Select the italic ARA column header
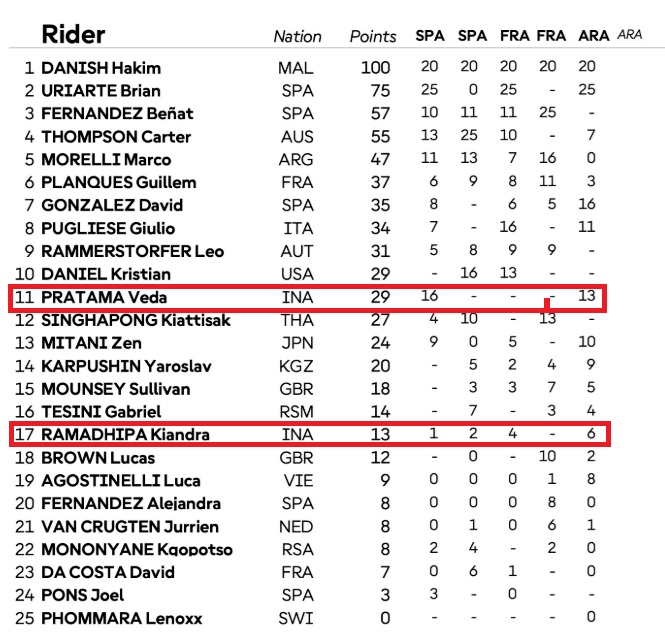Viewport: 665px width, 640px height. point(629,35)
